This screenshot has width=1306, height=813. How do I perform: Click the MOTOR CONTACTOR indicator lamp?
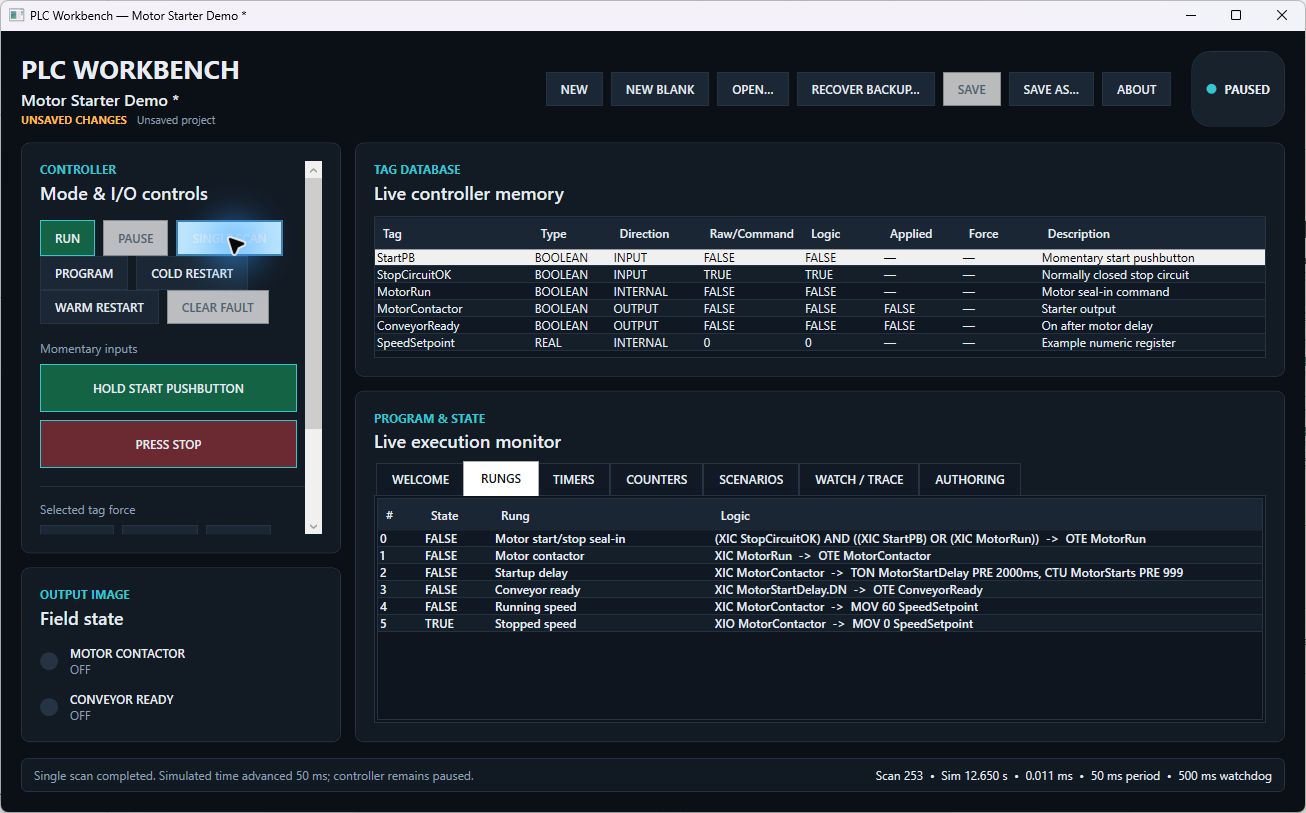pos(49,661)
